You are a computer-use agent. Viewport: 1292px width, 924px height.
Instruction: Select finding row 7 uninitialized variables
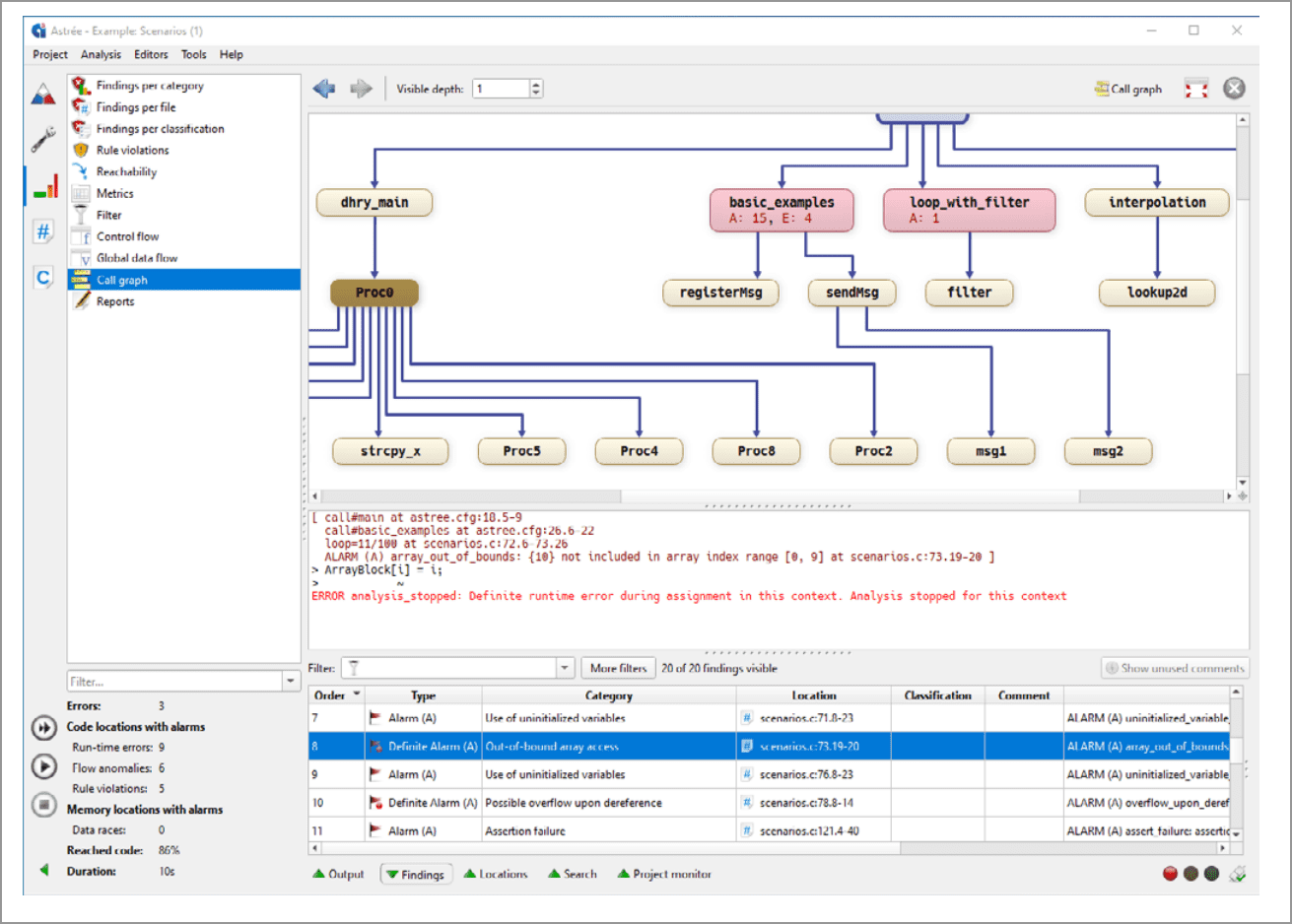click(x=769, y=718)
